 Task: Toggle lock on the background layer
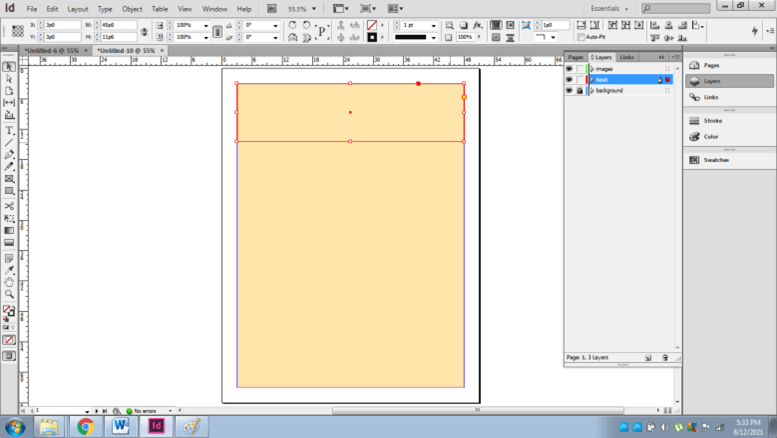579,91
